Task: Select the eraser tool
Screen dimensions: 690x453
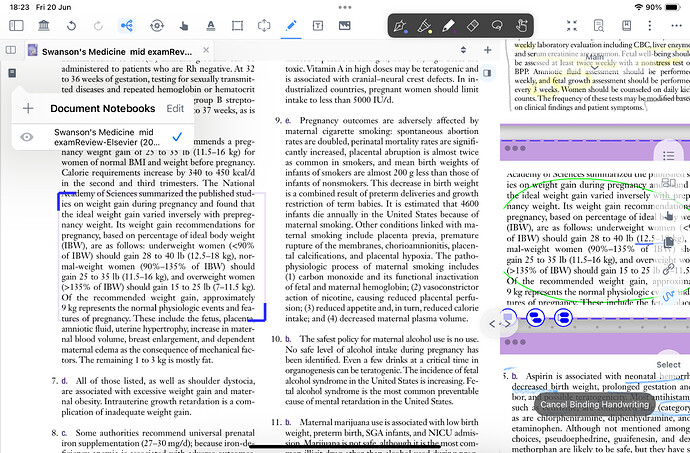Action: [x=473, y=26]
